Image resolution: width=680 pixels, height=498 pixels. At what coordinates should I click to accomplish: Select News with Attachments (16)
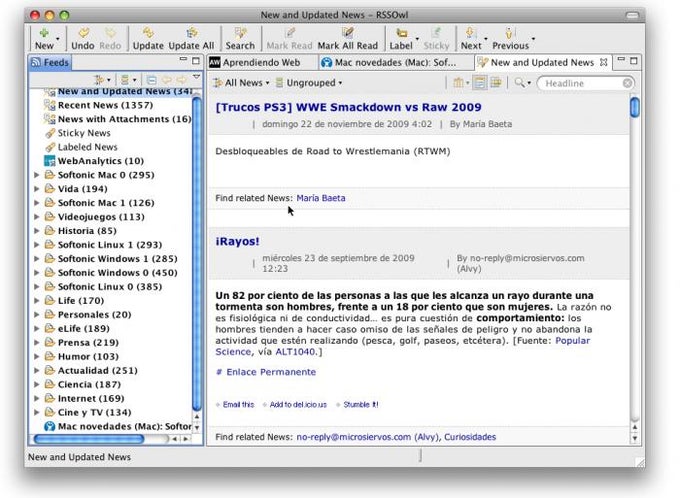124,119
